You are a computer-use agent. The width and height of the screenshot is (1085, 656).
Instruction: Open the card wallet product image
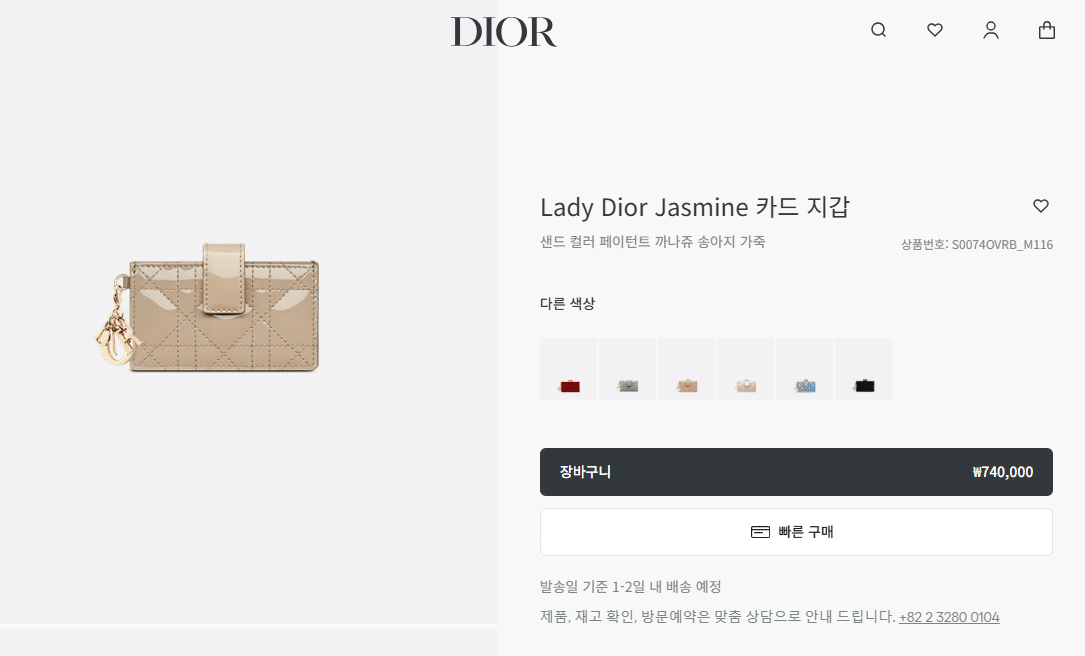[208, 309]
